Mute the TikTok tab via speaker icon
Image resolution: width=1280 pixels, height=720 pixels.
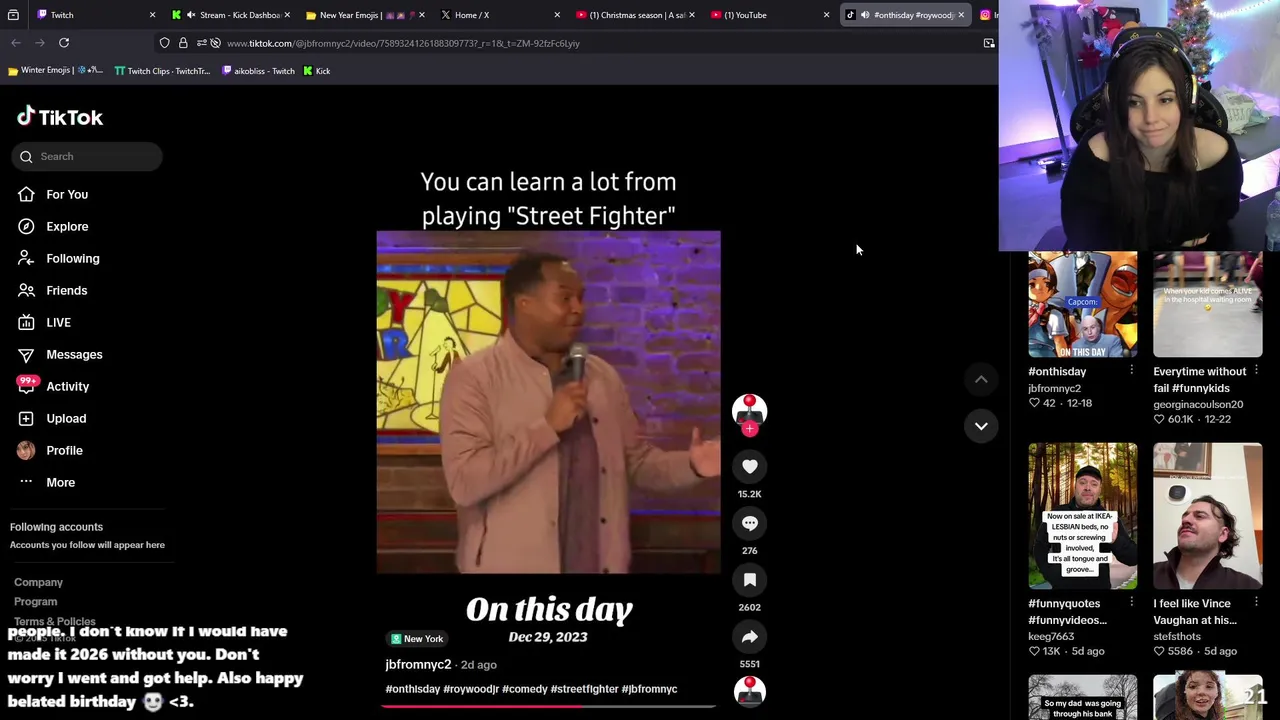[865, 15]
